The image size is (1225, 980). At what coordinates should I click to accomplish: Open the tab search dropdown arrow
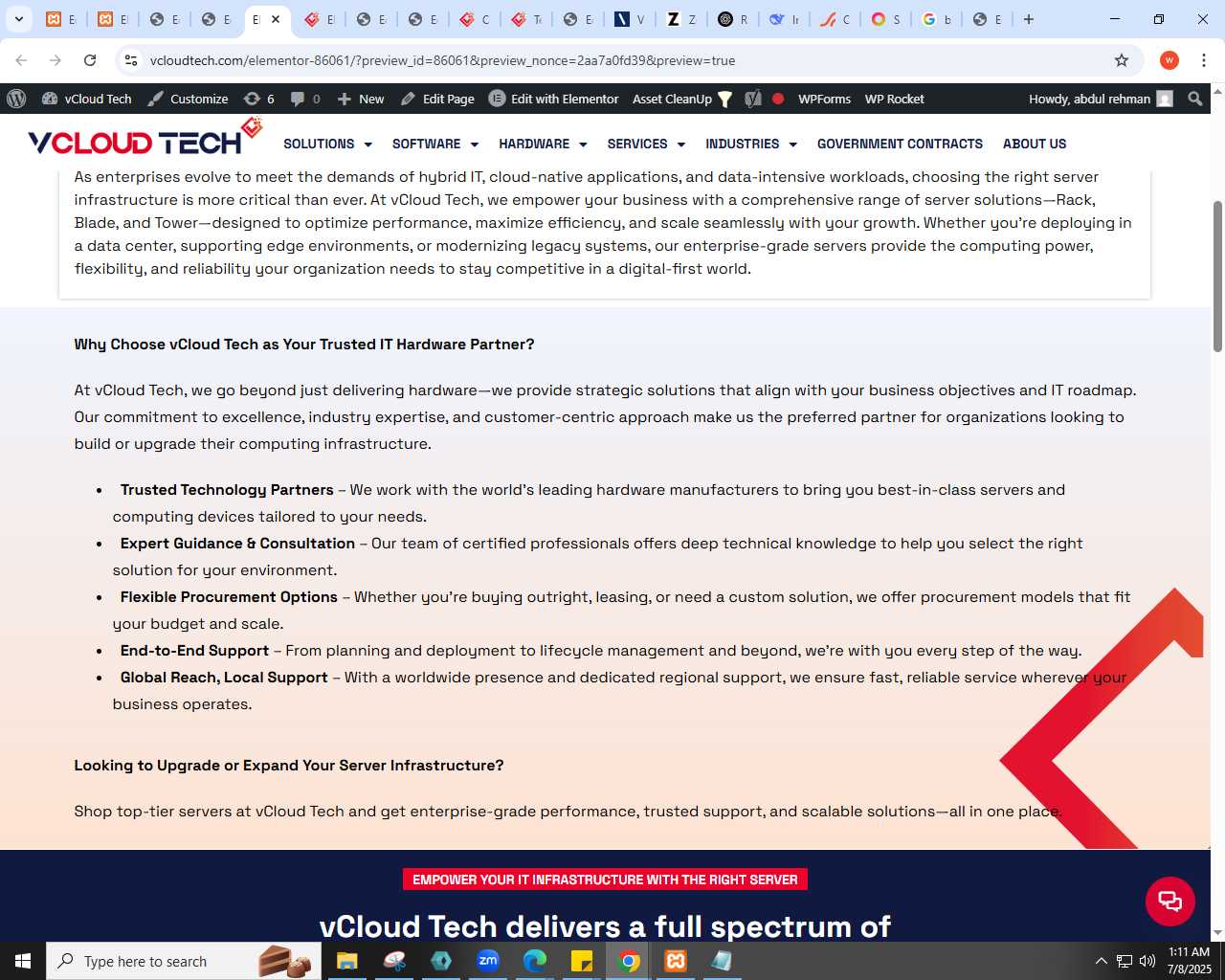click(18, 19)
